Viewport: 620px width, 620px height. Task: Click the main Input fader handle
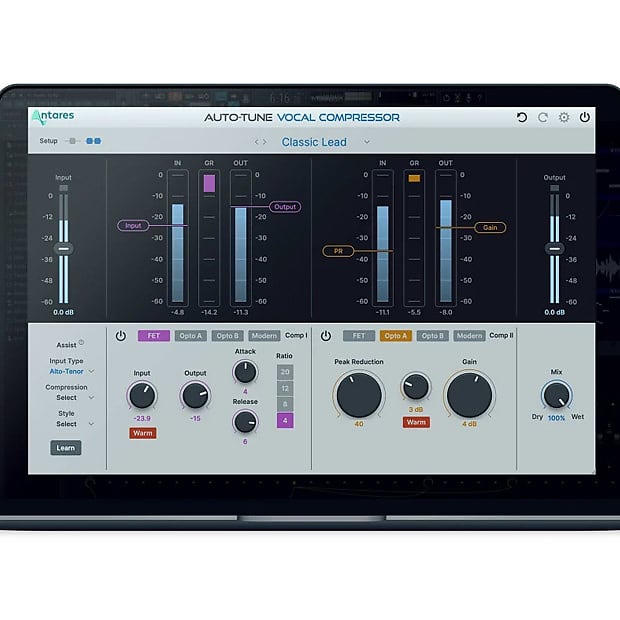click(x=63, y=249)
